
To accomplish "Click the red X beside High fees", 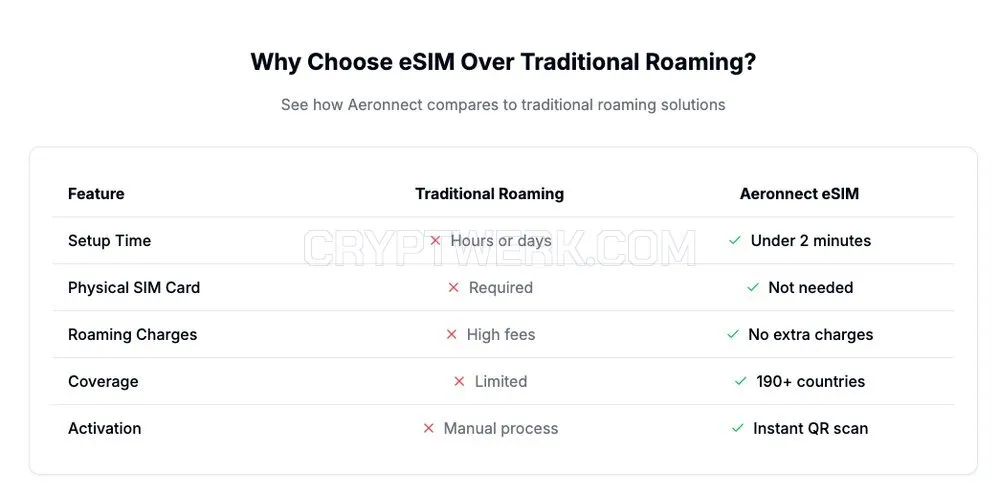I will [452, 334].
